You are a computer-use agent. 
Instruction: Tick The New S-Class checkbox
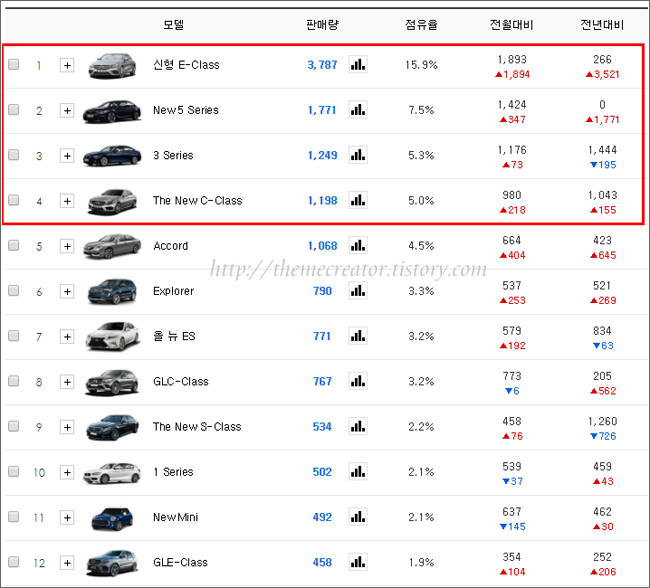click(x=14, y=426)
